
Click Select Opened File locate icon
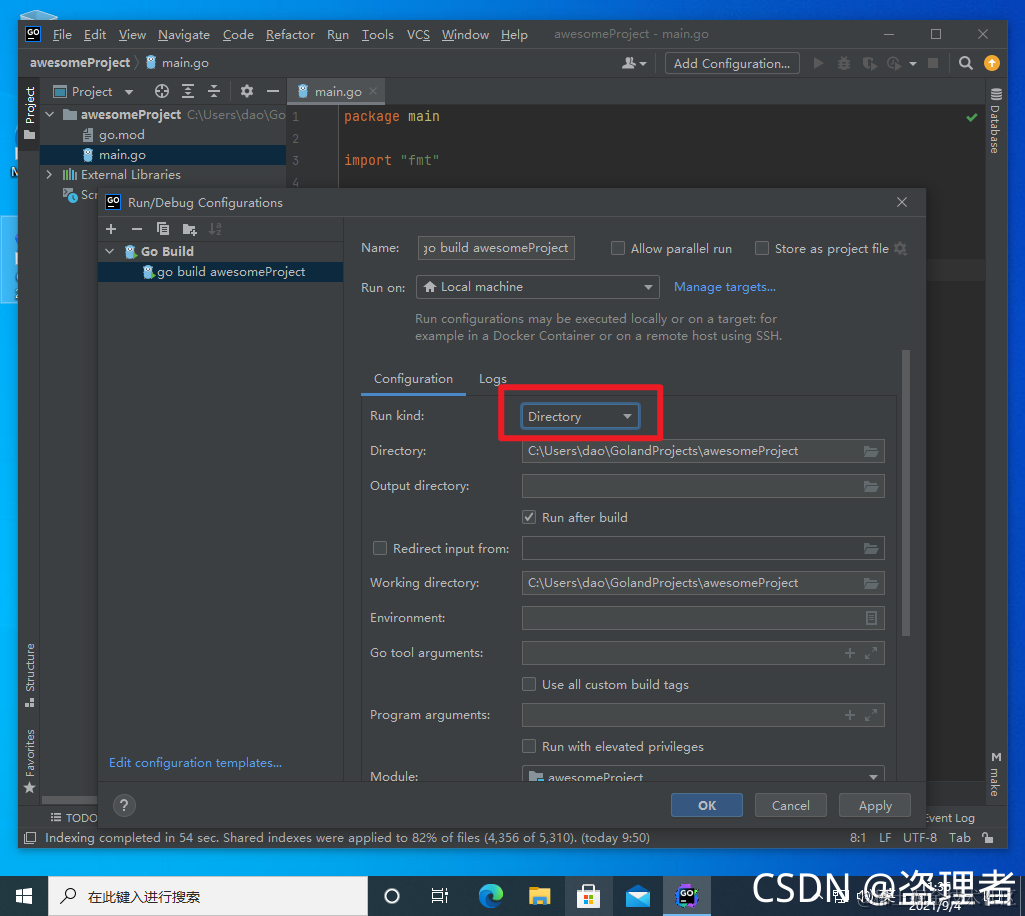[161, 91]
